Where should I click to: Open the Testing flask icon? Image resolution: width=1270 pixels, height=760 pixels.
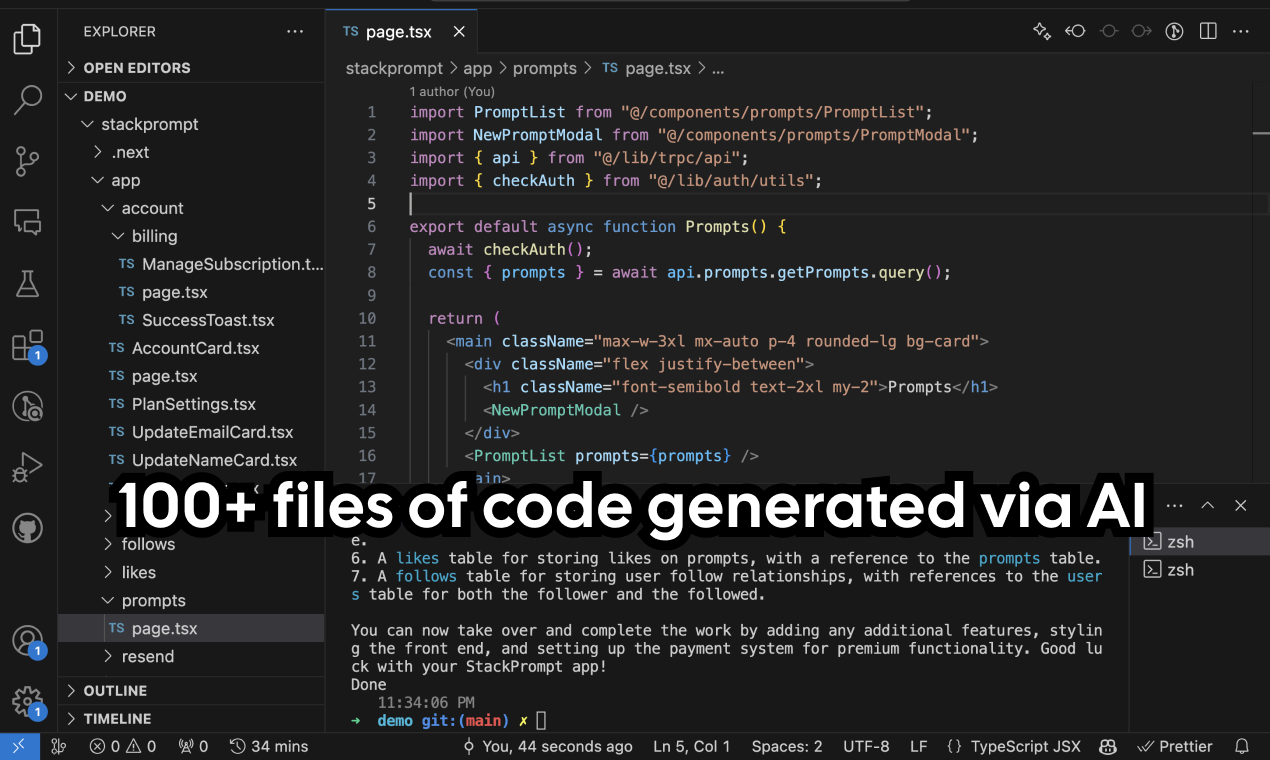pyautogui.click(x=27, y=284)
